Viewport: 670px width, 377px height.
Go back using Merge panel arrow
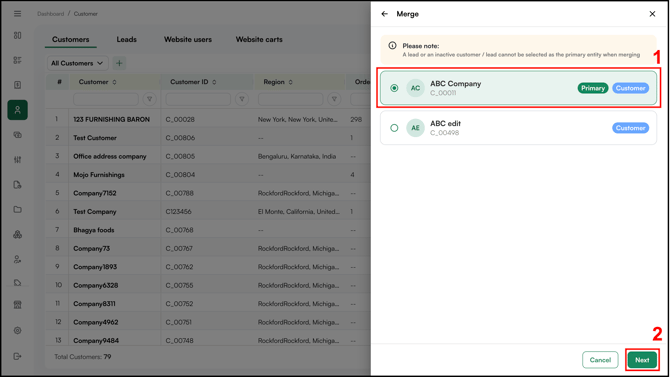385,14
